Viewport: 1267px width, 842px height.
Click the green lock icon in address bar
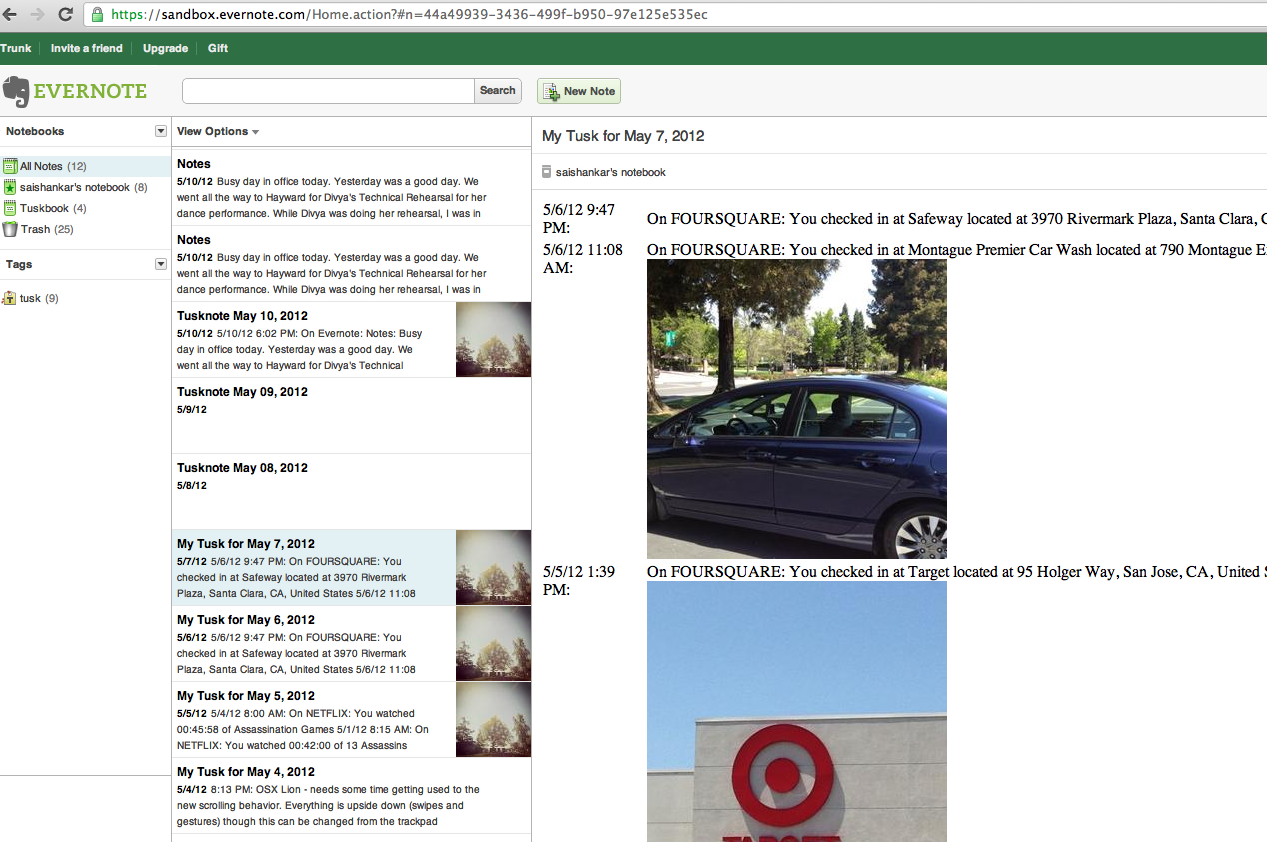tap(97, 14)
